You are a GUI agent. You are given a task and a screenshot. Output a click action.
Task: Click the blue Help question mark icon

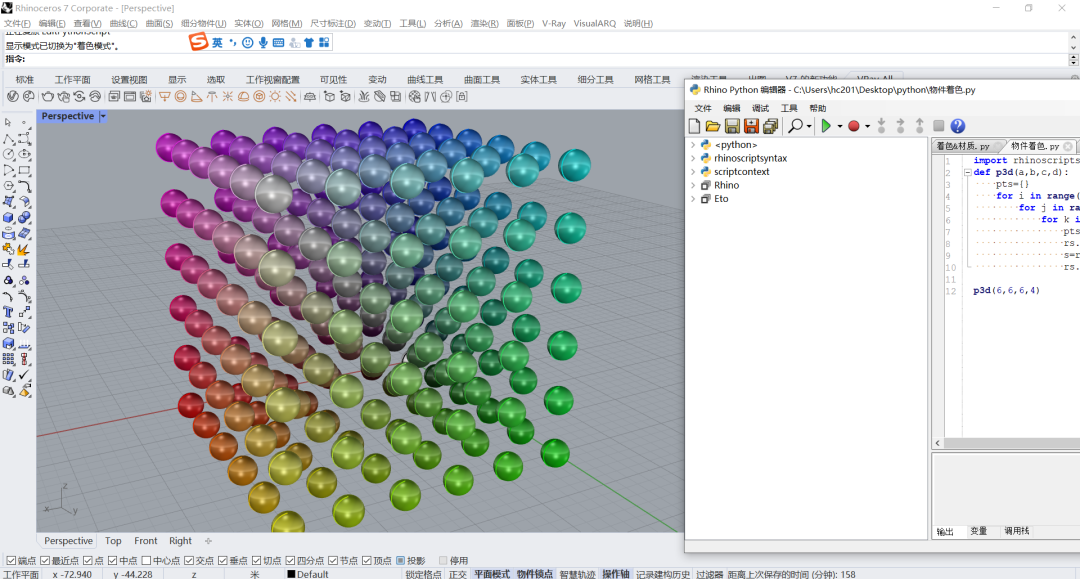(x=957, y=126)
